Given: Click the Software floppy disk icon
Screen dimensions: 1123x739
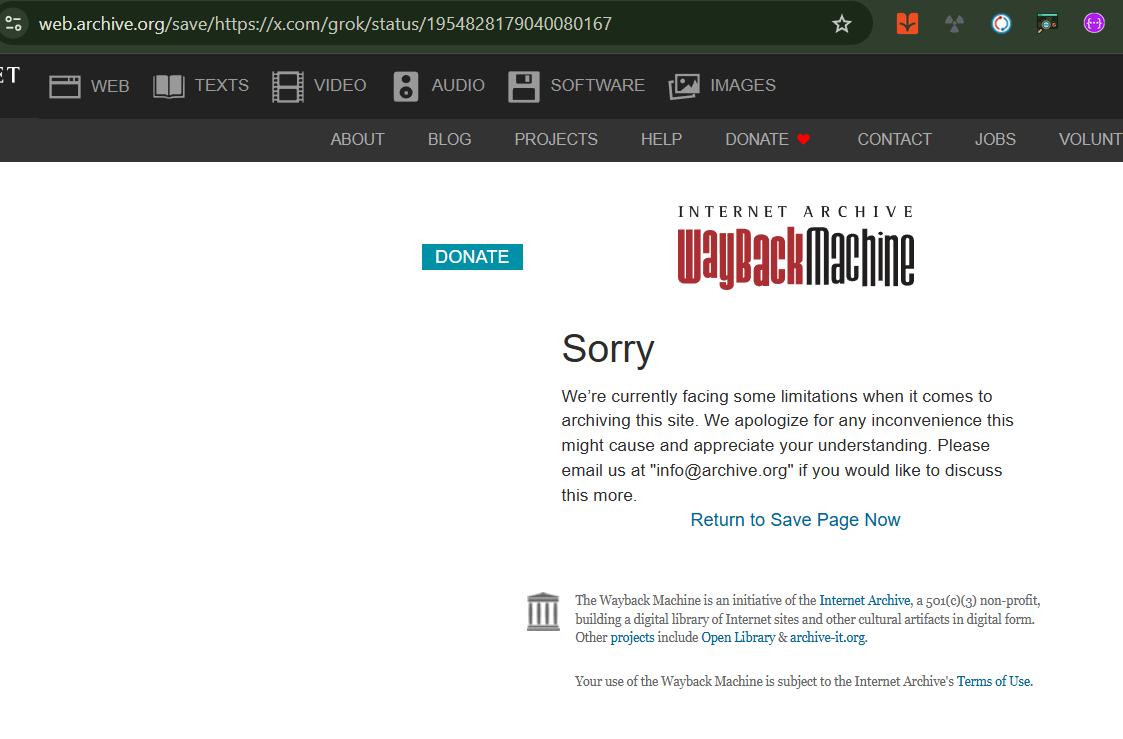Looking at the screenshot, I should [524, 87].
